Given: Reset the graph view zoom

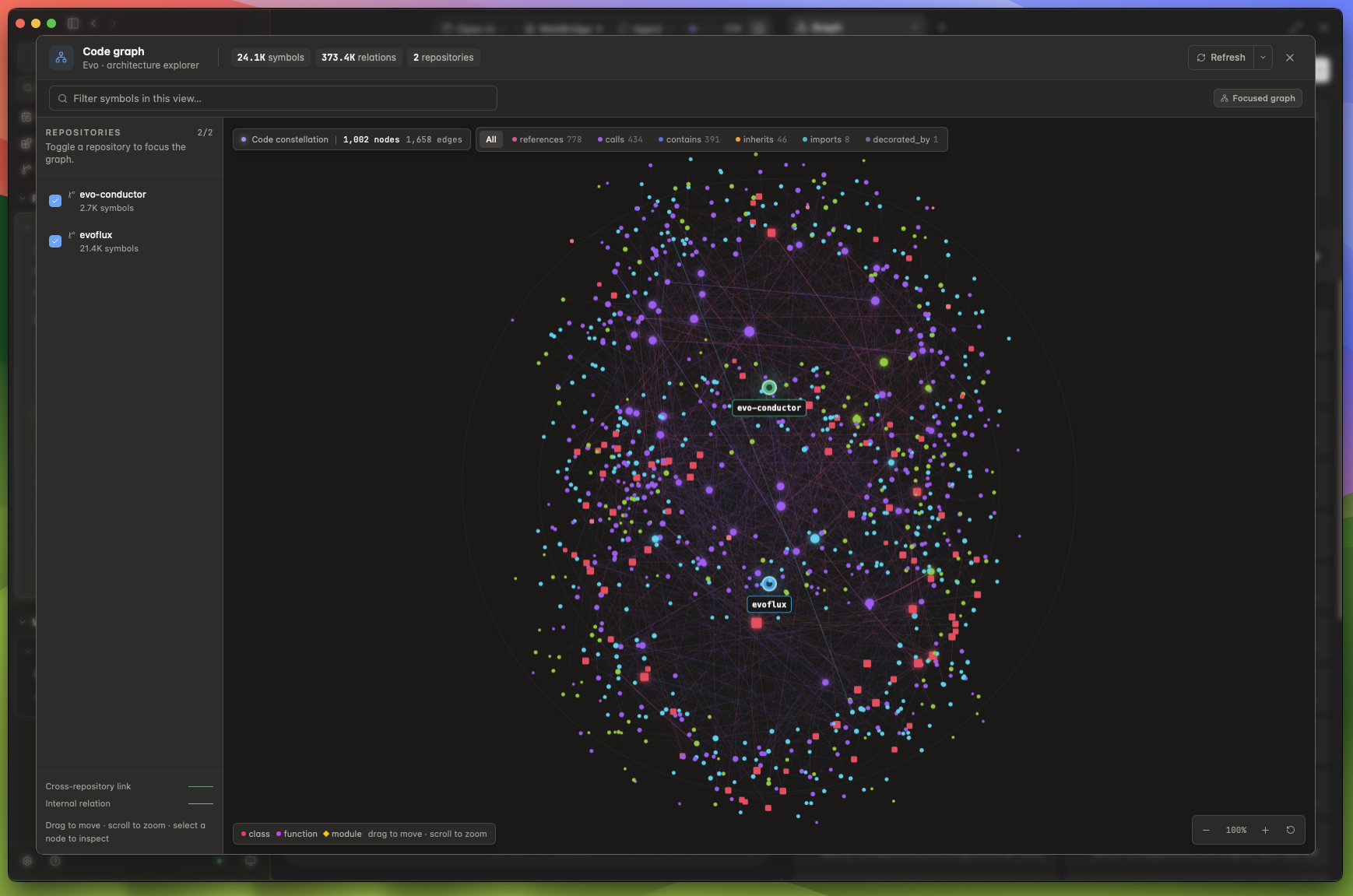Looking at the screenshot, I should (x=1291, y=830).
